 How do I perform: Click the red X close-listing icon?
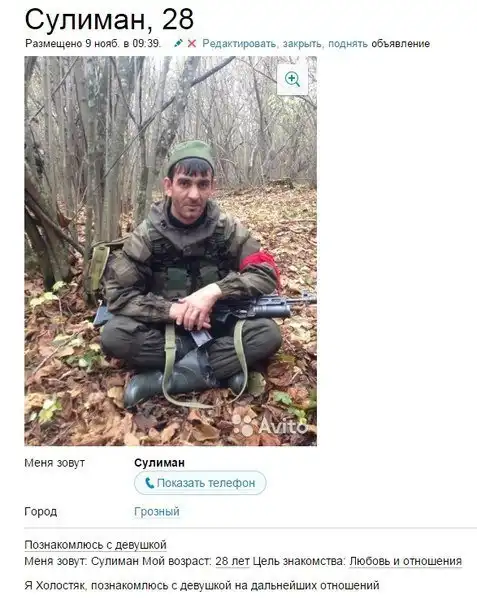pos(191,44)
